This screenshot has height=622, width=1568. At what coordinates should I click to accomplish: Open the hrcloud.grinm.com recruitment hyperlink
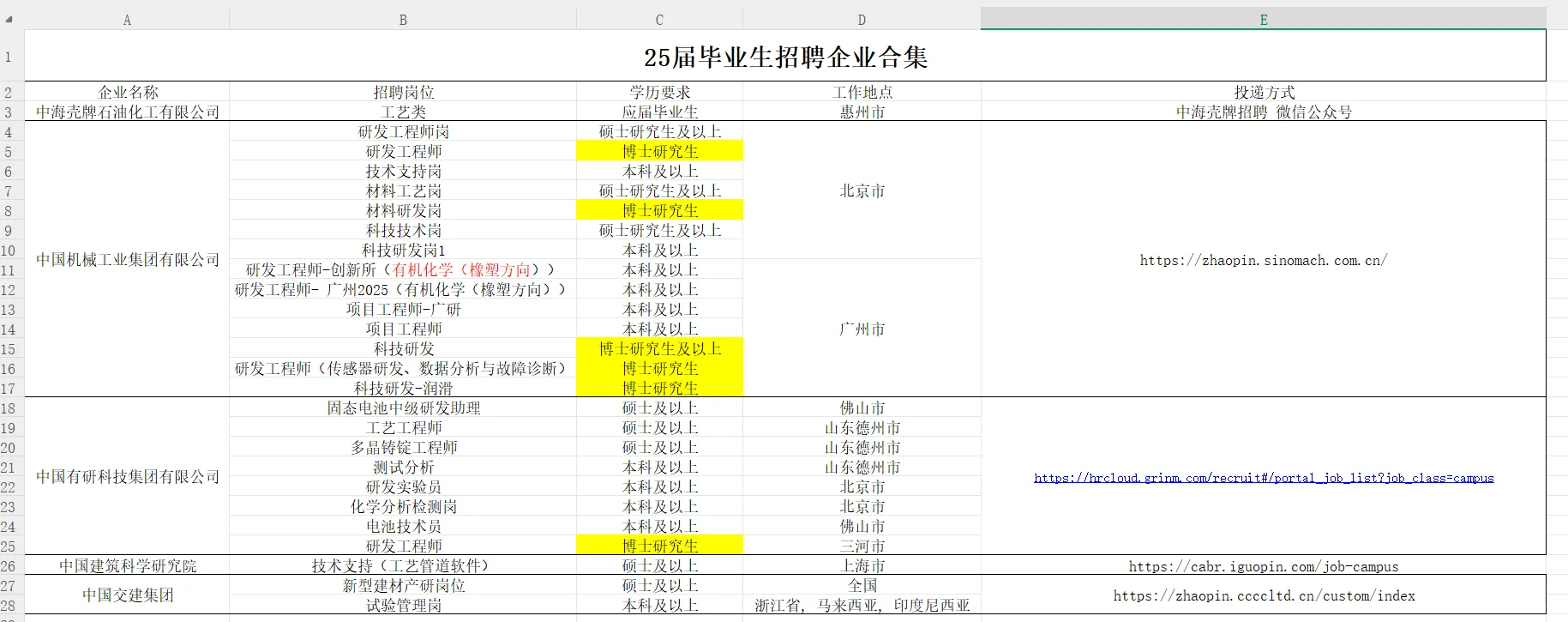pos(1264,478)
